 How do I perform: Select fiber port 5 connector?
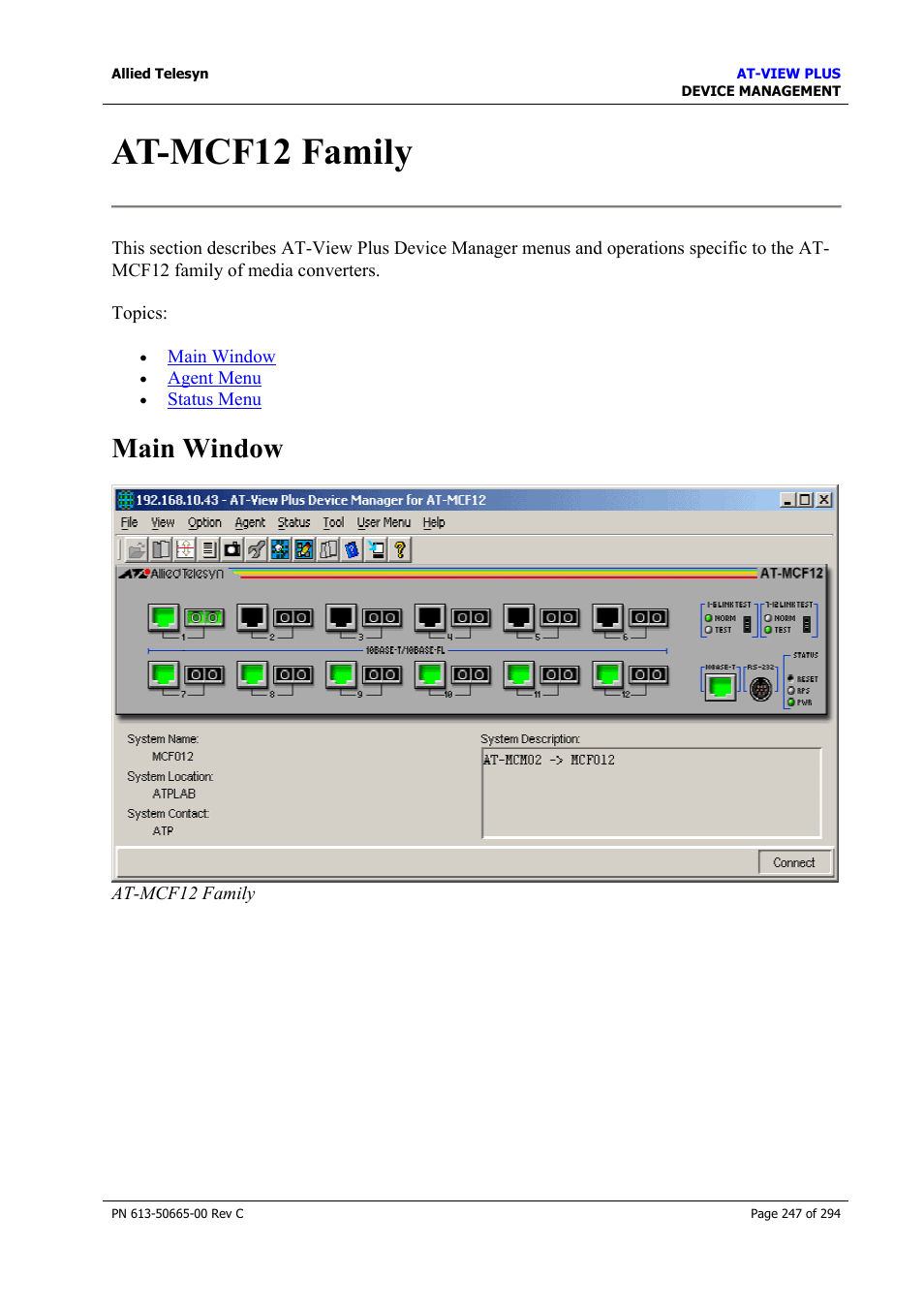(560, 617)
